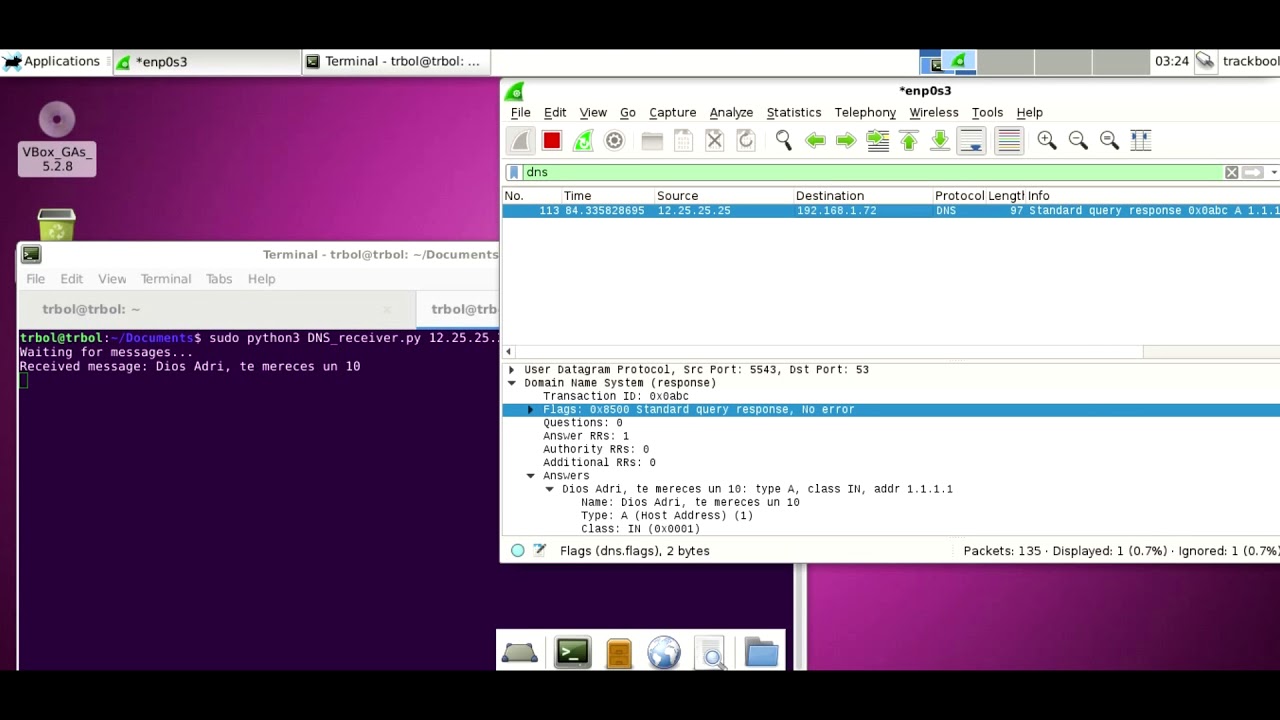Click go to specified packet icon
This screenshot has width=1280, height=720.
878,141
